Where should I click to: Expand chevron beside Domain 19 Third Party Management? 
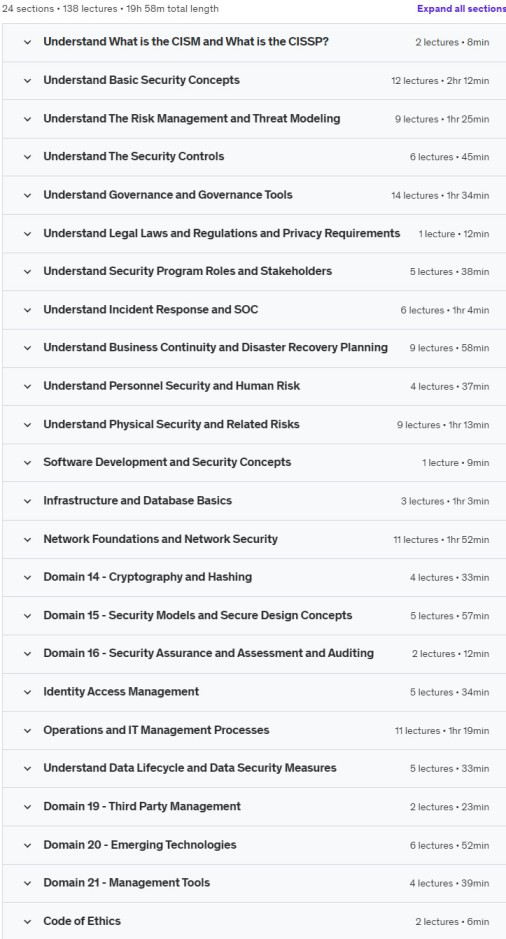[28, 807]
